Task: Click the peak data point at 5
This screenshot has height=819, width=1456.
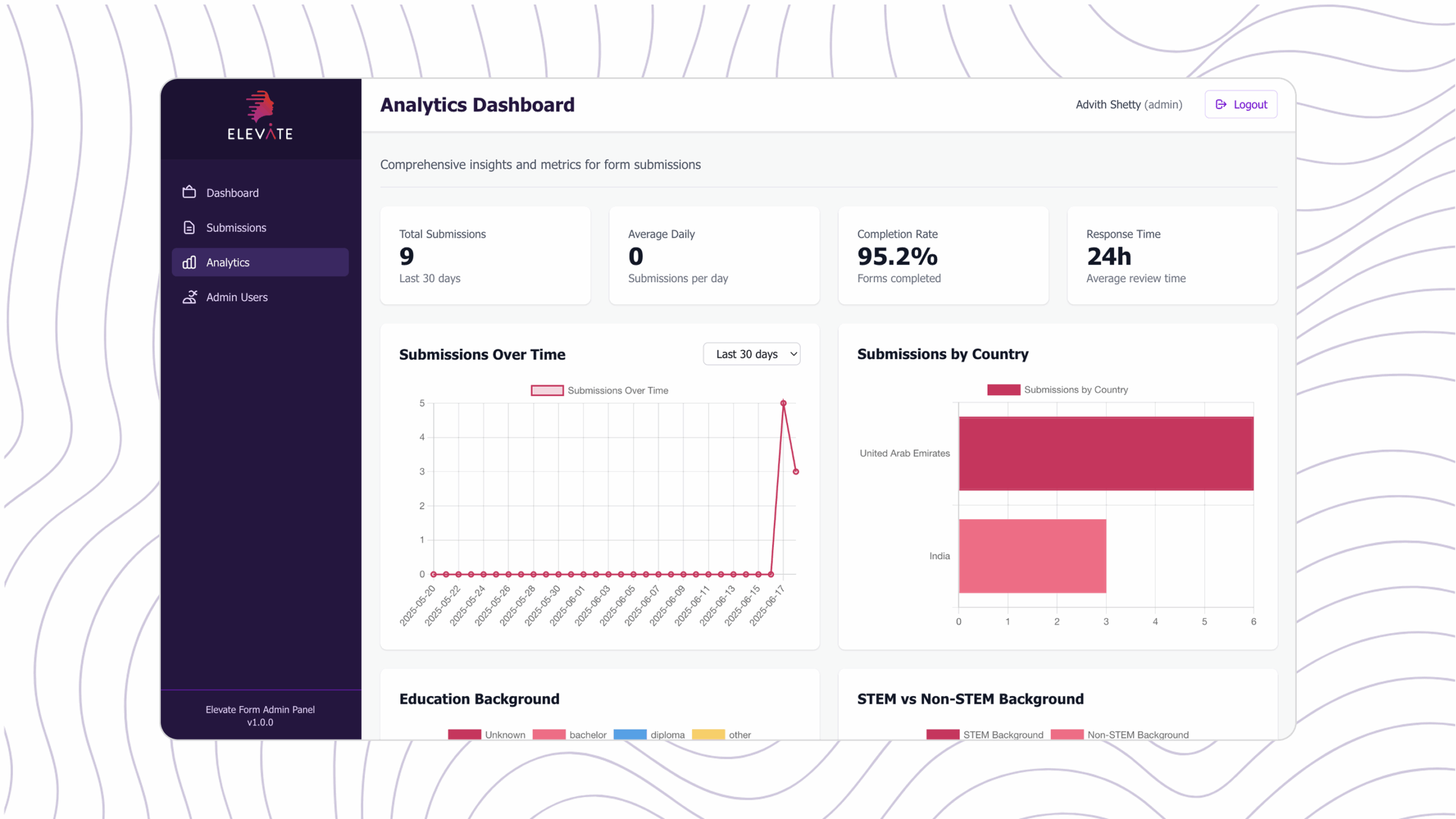Action: click(783, 403)
